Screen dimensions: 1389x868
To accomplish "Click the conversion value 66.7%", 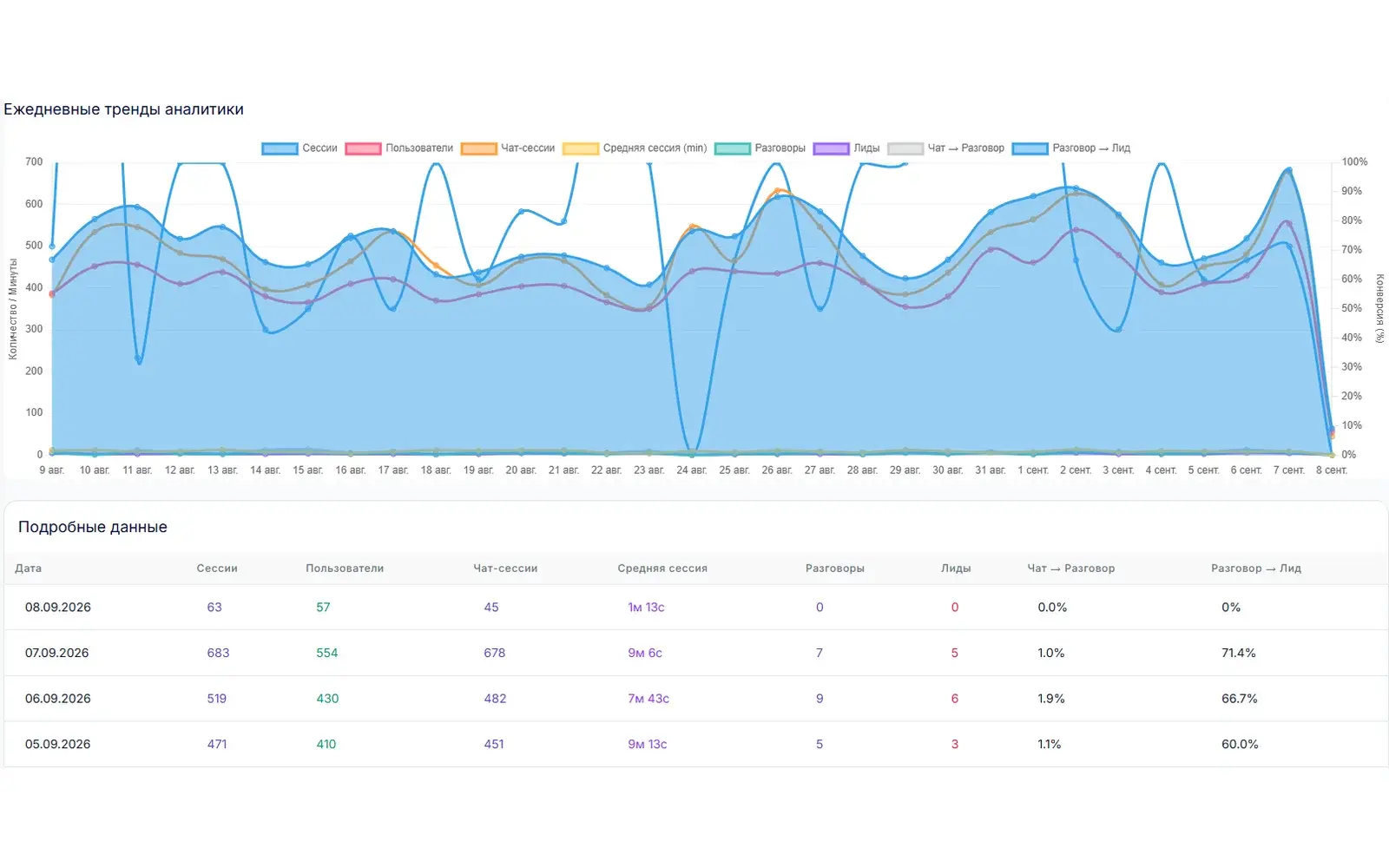I will (1240, 699).
